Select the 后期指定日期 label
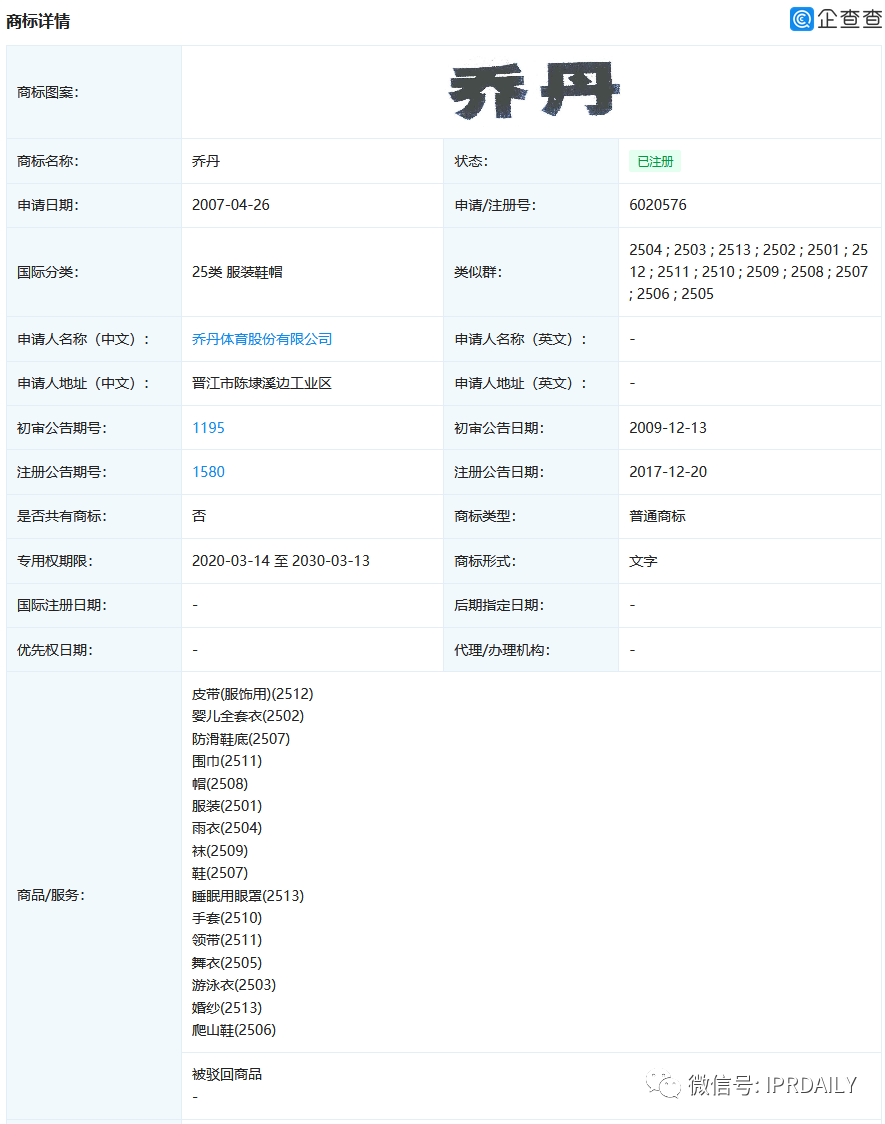Screen dimensions: 885x1124 [499, 606]
